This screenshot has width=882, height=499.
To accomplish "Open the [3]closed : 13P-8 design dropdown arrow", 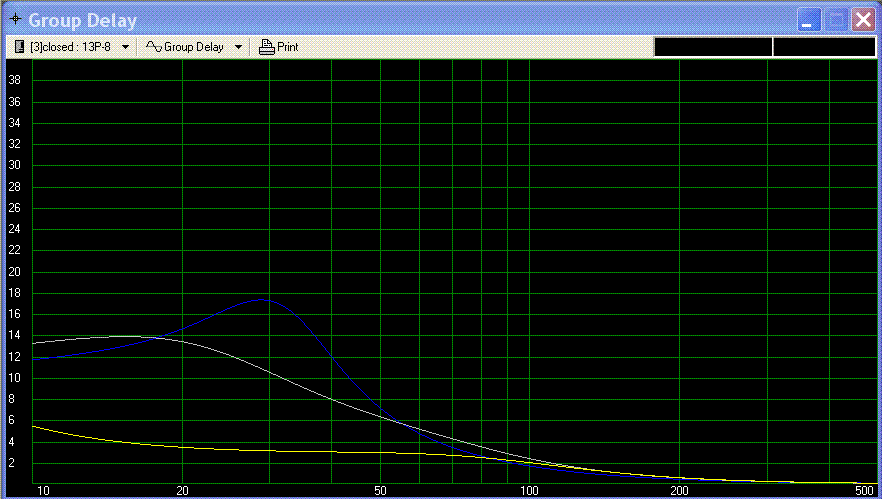I will pyautogui.click(x=125, y=47).
